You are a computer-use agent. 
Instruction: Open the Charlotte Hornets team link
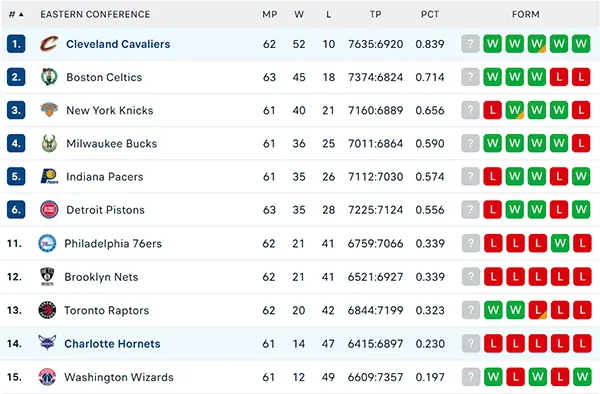click(x=112, y=344)
